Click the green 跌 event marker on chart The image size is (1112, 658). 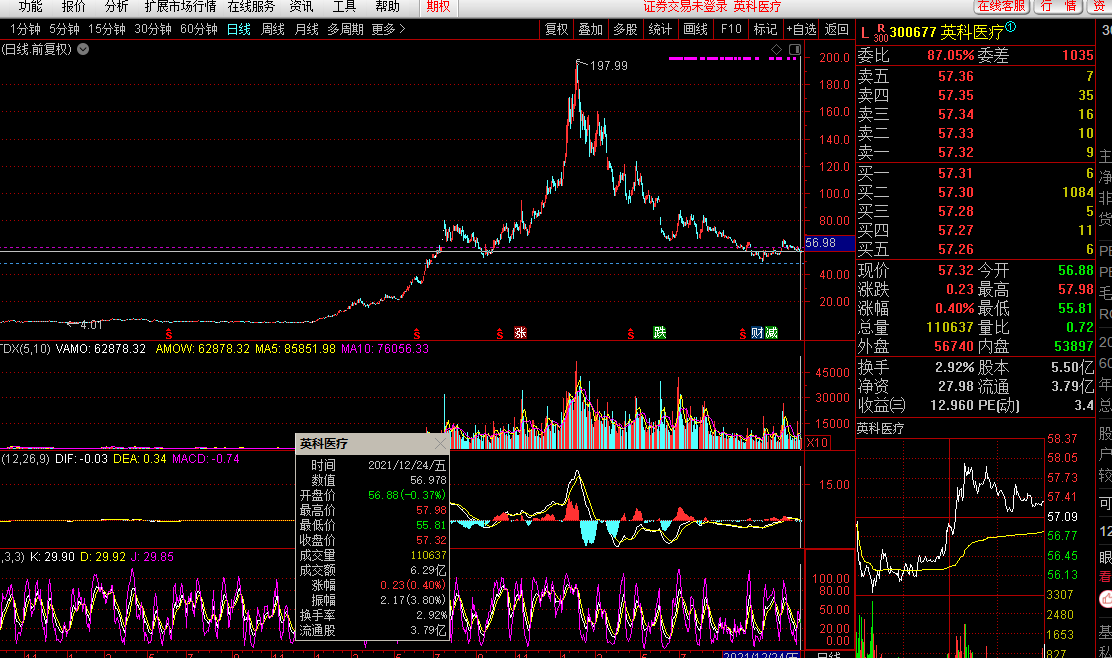pyautogui.click(x=659, y=332)
